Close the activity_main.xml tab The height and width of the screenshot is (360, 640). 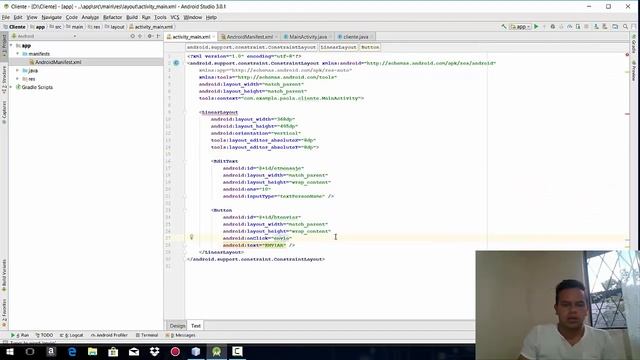pyautogui.click(x=213, y=37)
